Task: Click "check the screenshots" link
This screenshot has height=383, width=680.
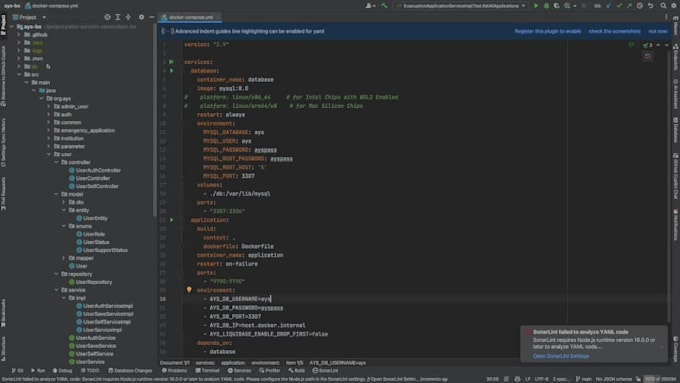Action: [615, 31]
